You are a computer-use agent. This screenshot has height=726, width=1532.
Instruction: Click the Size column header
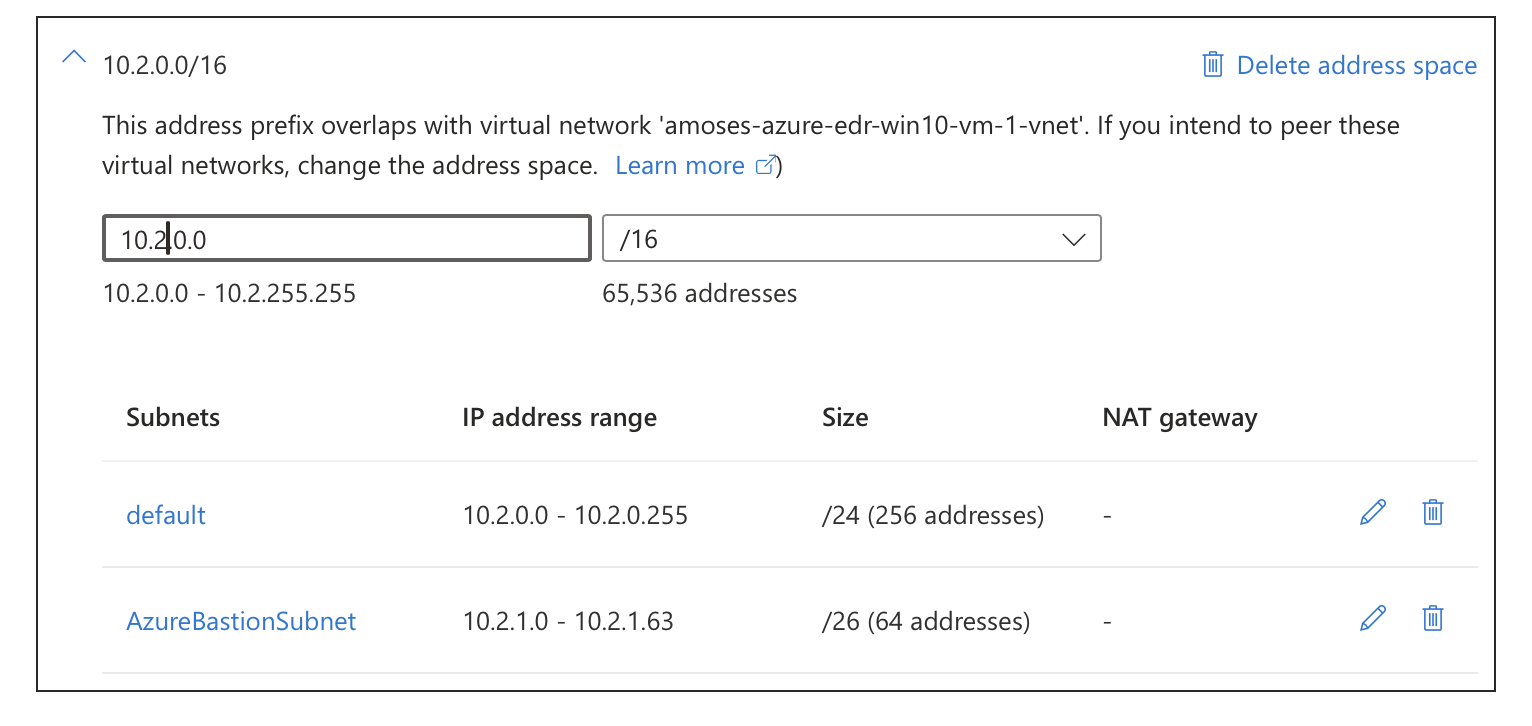tap(845, 417)
